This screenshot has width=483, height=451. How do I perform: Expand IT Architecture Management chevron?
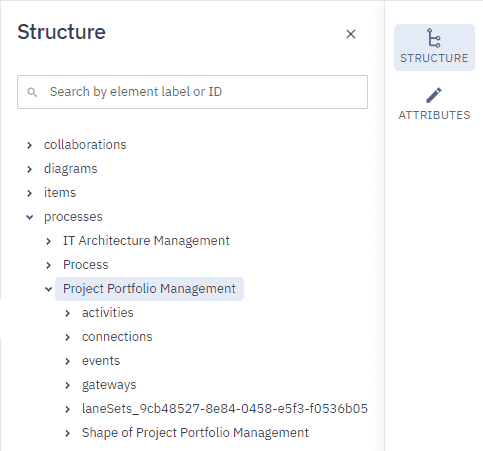(49, 241)
